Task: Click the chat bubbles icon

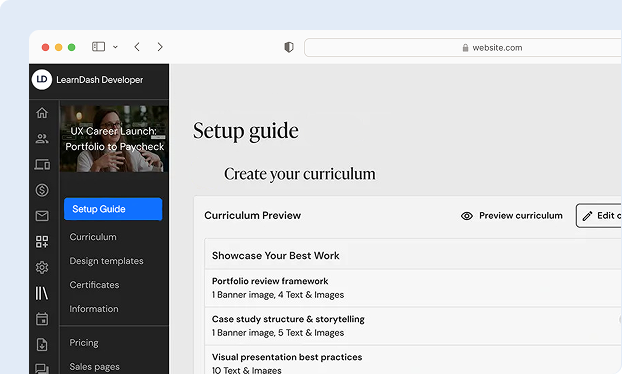Action: [42, 369]
